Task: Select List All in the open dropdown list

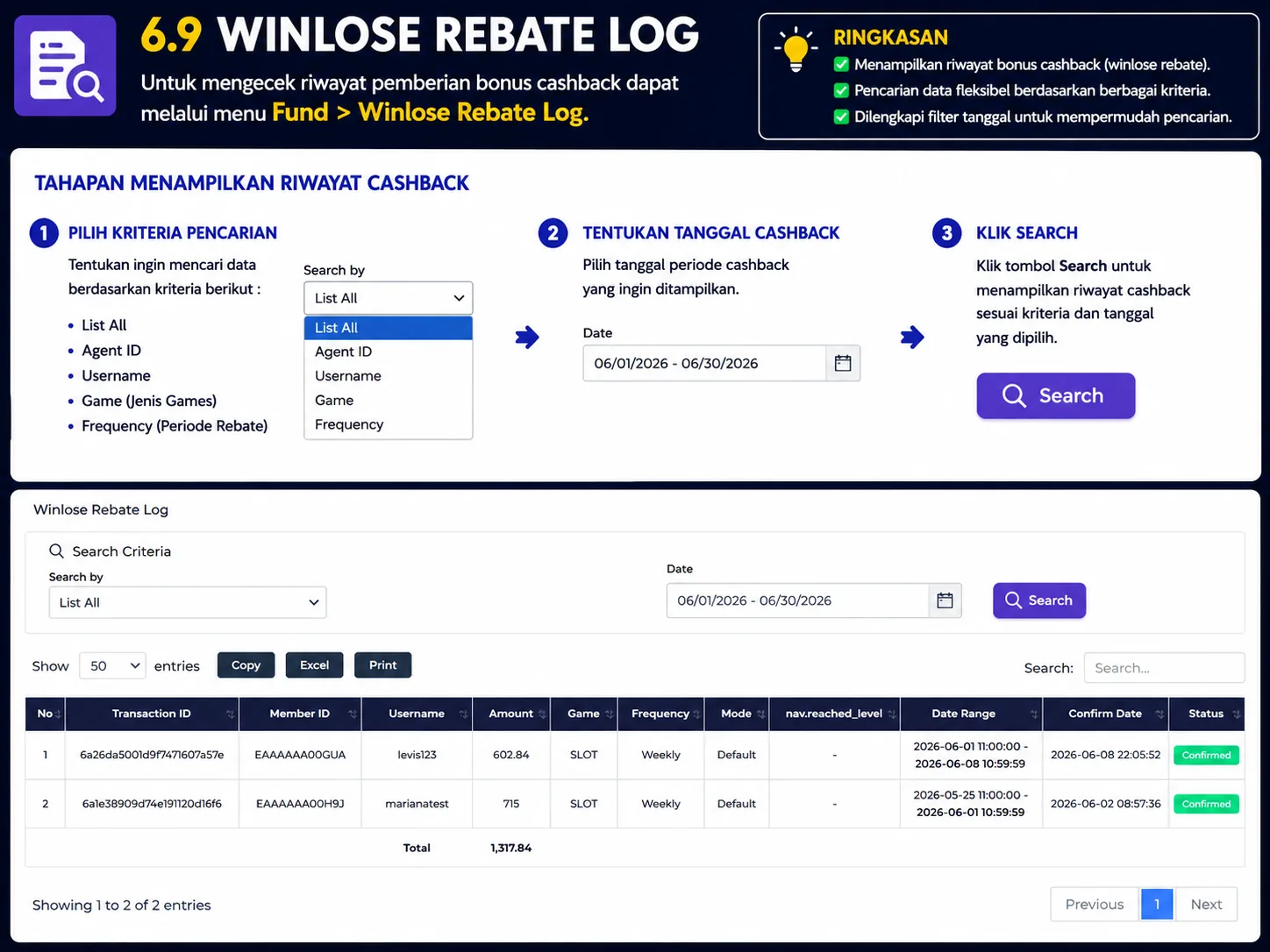Action: 389,328
